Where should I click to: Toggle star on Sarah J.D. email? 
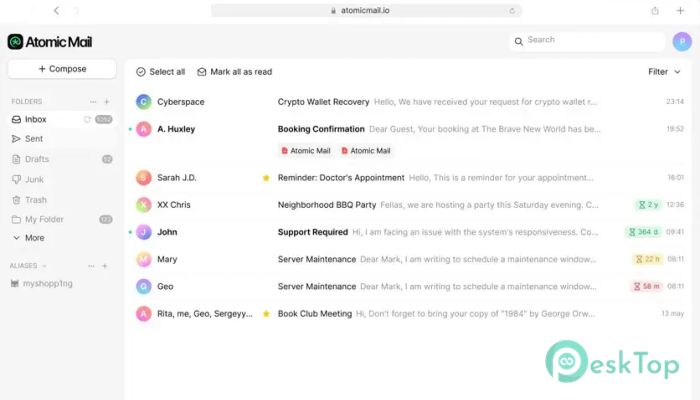(266, 178)
